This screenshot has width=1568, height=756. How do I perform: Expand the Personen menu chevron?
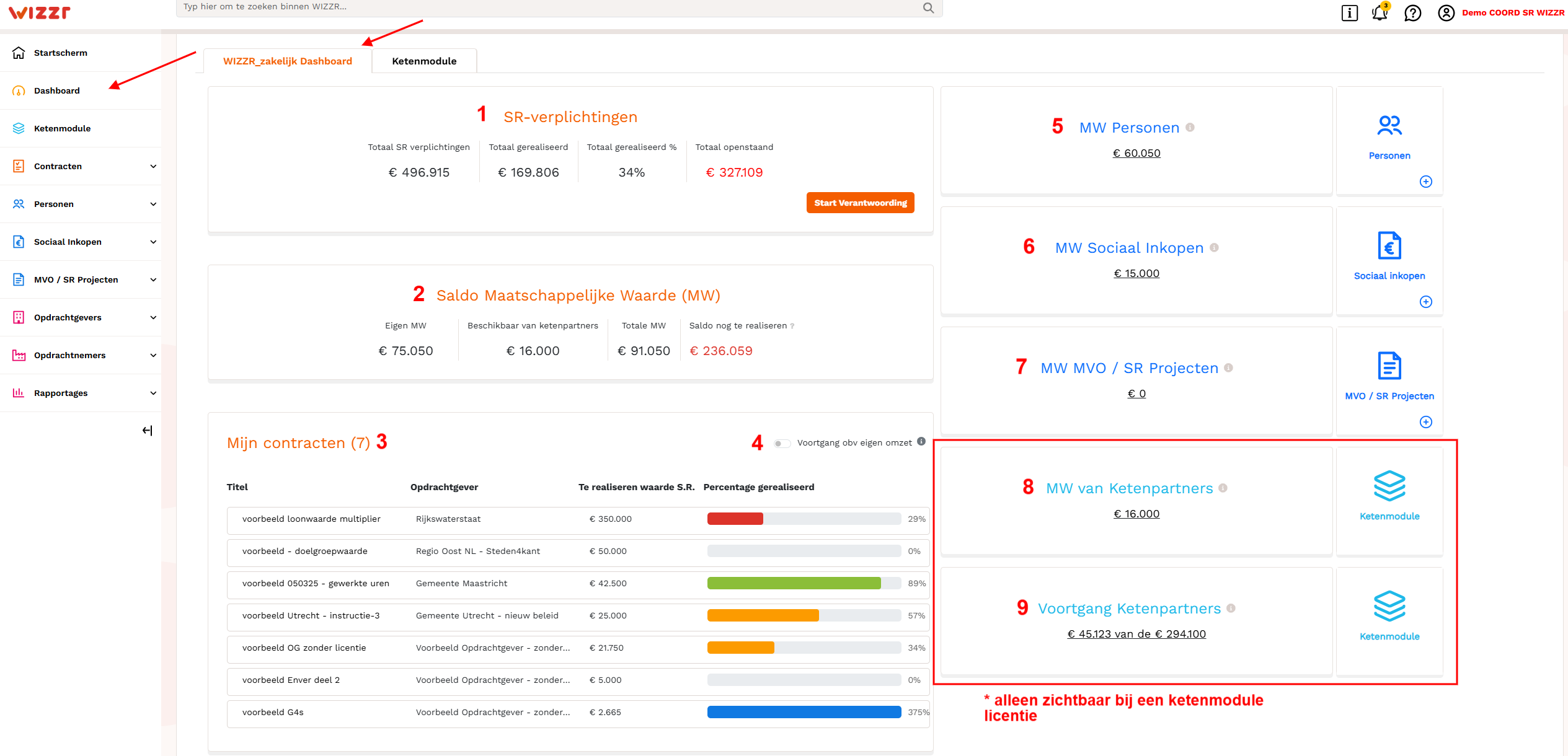(153, 204)
